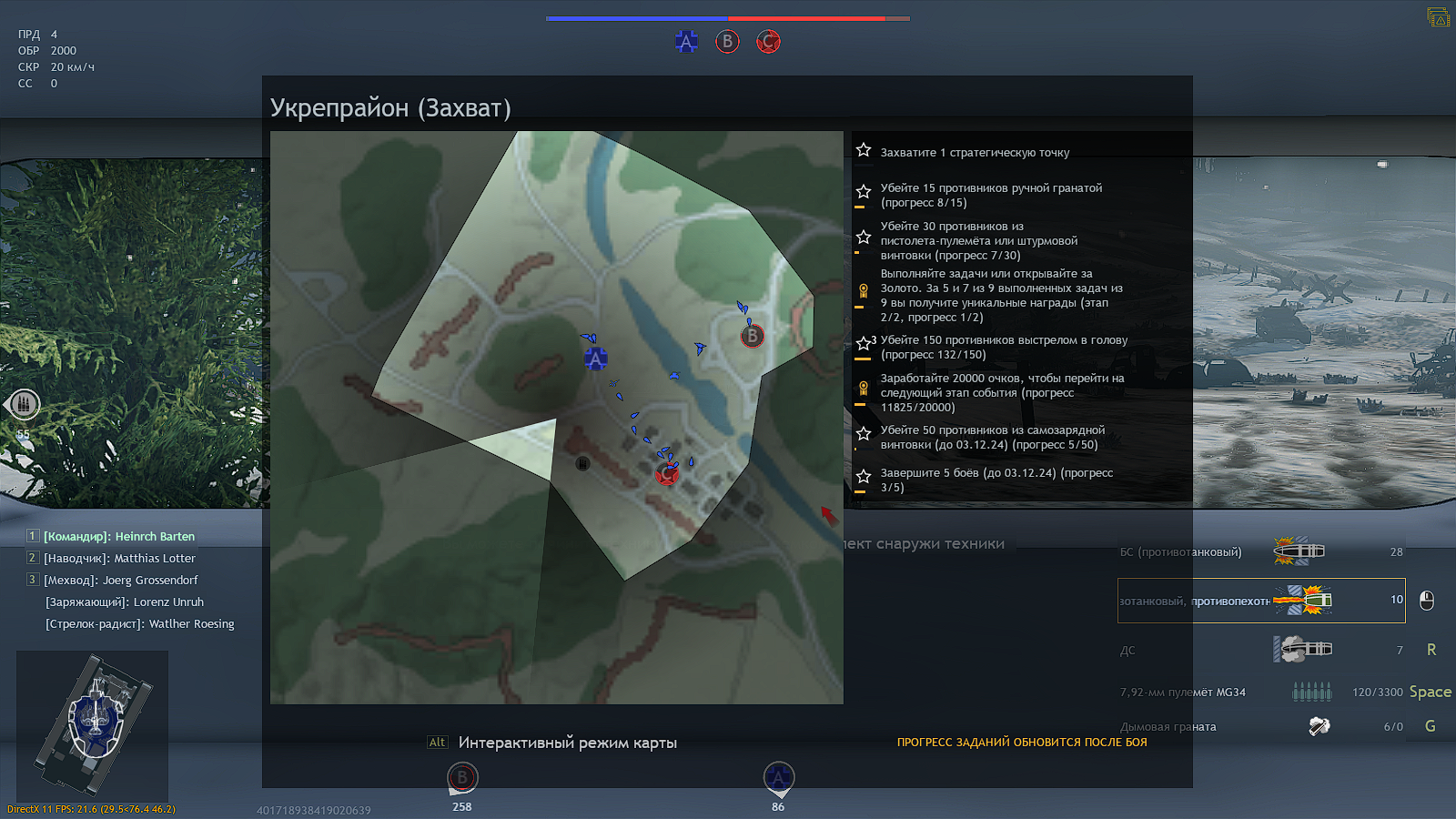
Task: Click text 'Захватите 1 стратегическую точку'
Action: point(975,152)
